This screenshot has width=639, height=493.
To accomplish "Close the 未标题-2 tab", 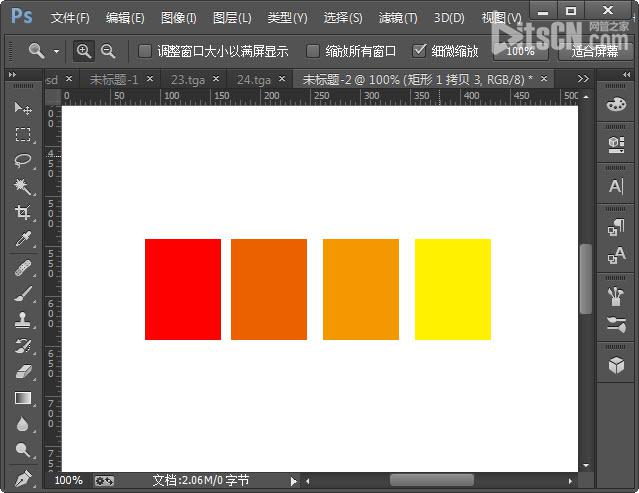I will coord(544,79).
